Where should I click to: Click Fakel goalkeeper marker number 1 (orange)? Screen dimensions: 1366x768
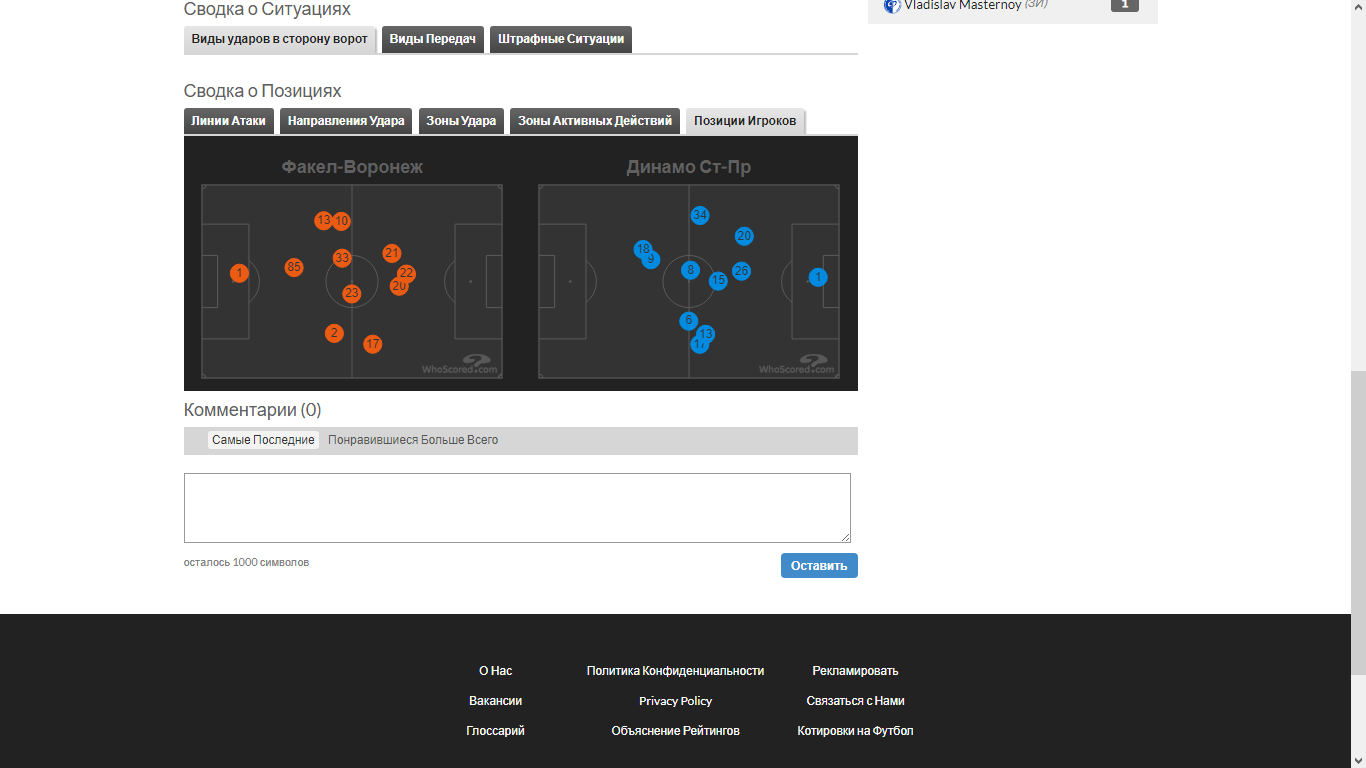pos(239,273)
